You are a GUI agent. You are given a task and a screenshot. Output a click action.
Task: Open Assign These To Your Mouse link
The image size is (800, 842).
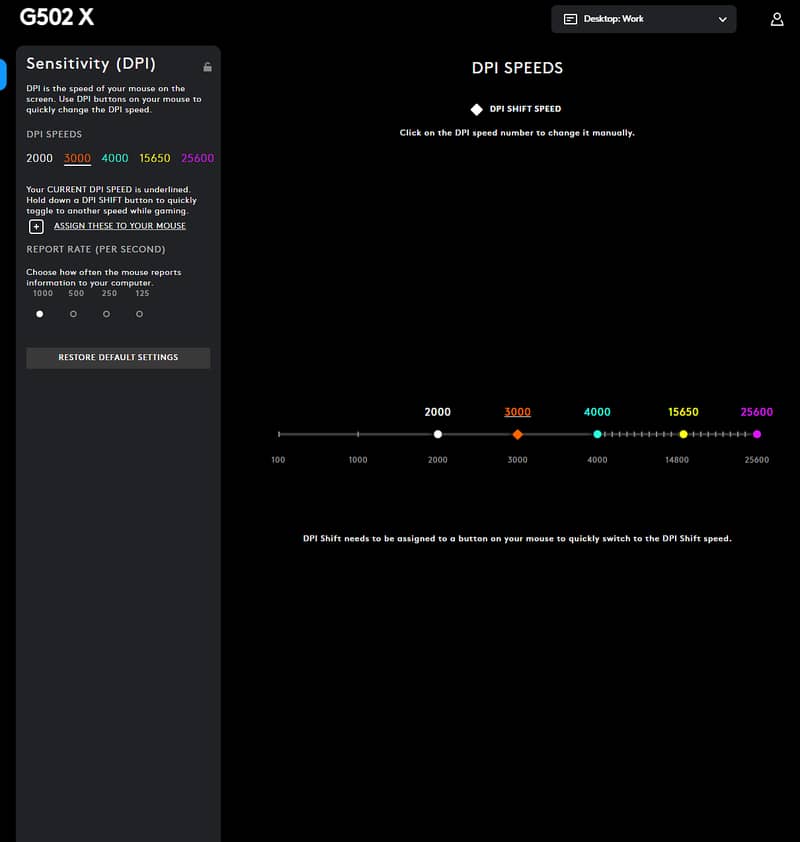(x=120, y=226)
